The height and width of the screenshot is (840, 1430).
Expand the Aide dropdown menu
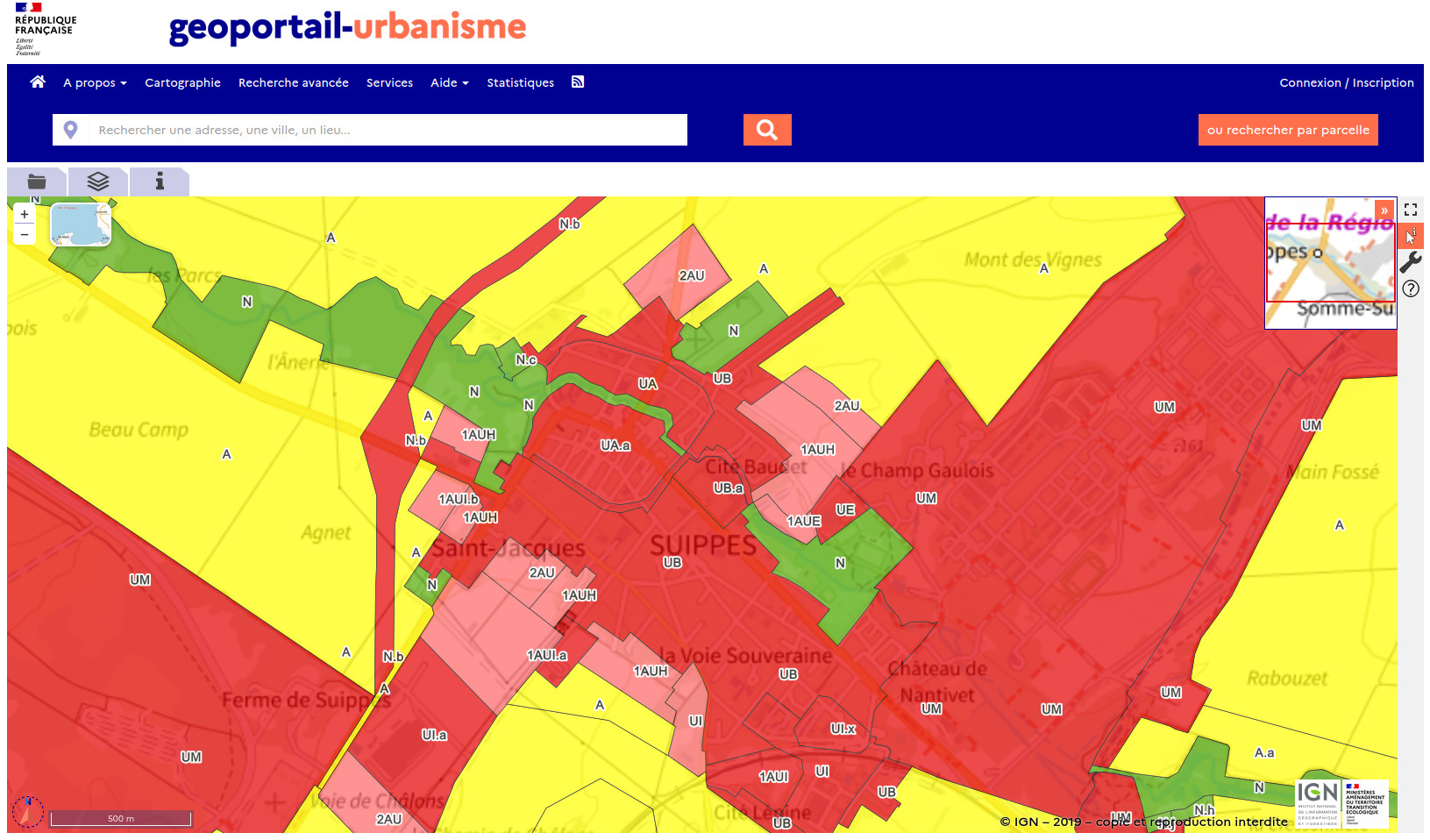(449, 82)
